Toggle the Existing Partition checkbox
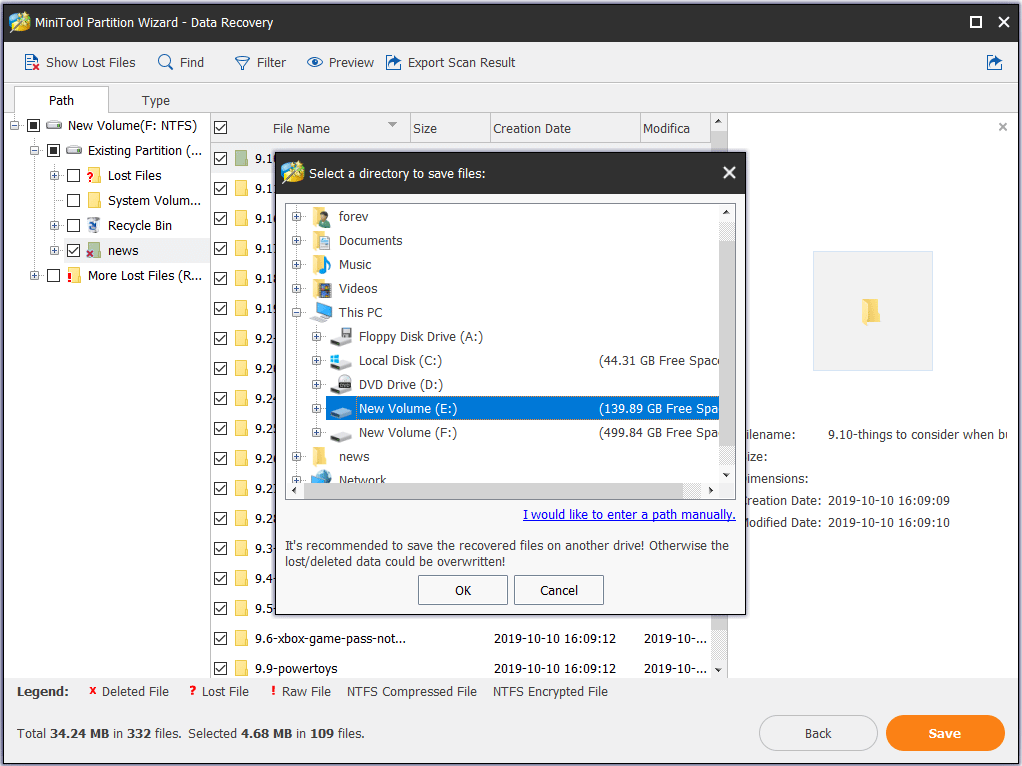Screen dimensions: 1022x766 click(53, 151)
